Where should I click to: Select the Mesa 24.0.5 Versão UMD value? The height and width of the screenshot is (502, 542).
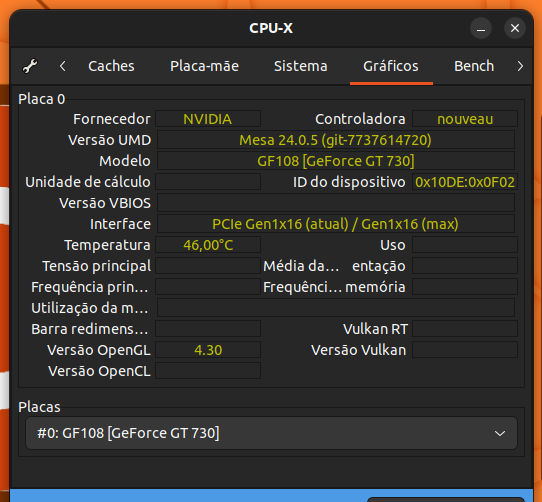[336, 140]
